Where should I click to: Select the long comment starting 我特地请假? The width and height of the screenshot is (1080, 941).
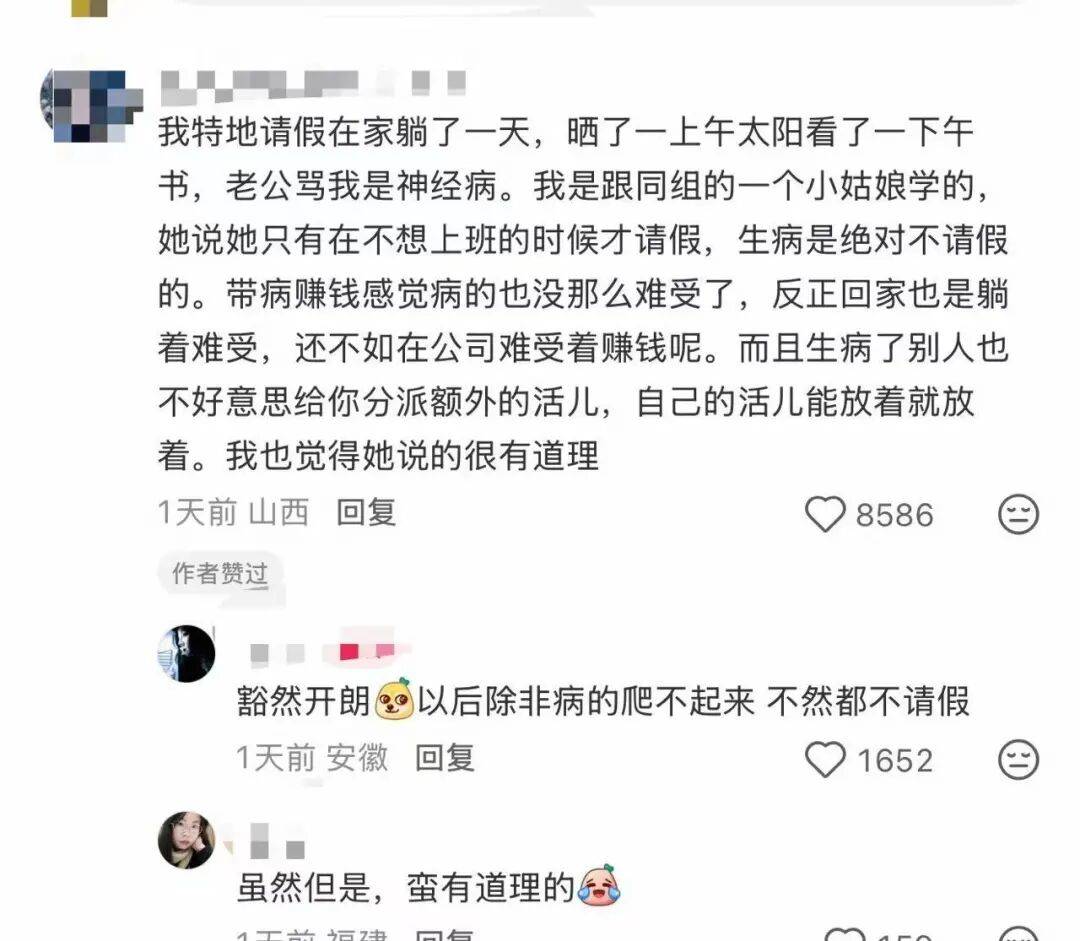pyautogui.click(x=583, y=293)
